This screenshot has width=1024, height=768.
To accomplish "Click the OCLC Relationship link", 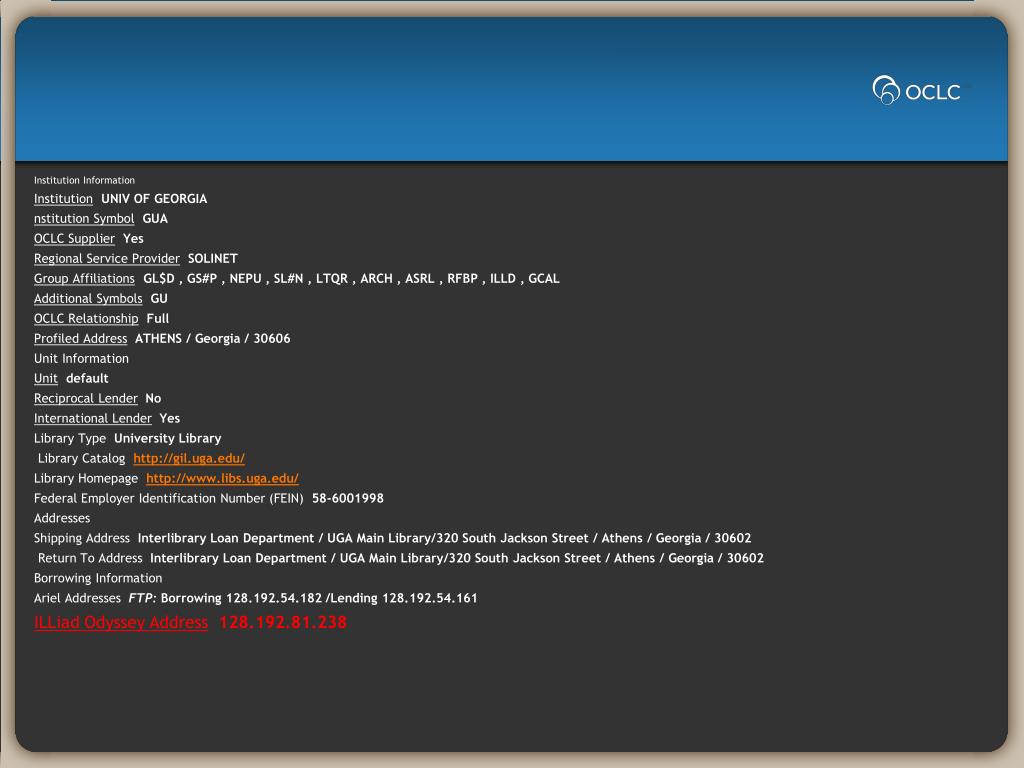I will point(86,319).
